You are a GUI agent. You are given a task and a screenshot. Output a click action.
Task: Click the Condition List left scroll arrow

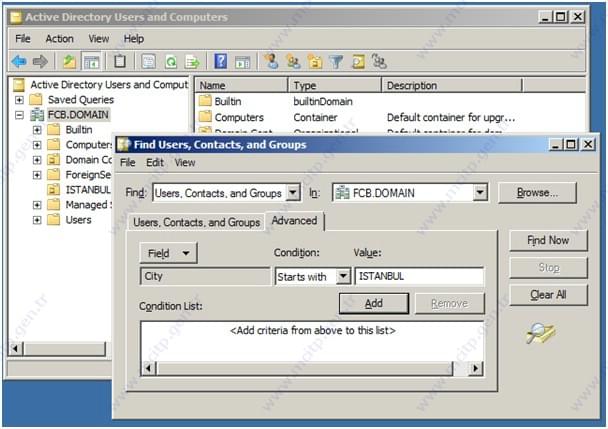[x=149, y=368]
